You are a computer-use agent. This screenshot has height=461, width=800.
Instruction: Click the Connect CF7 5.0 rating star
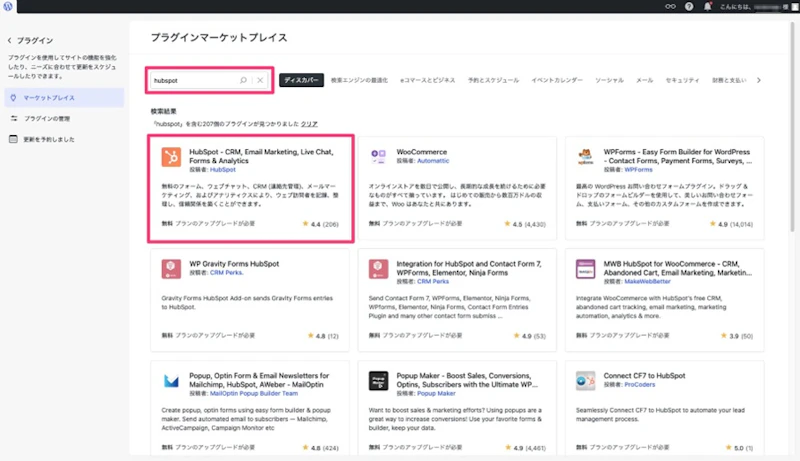729,448
